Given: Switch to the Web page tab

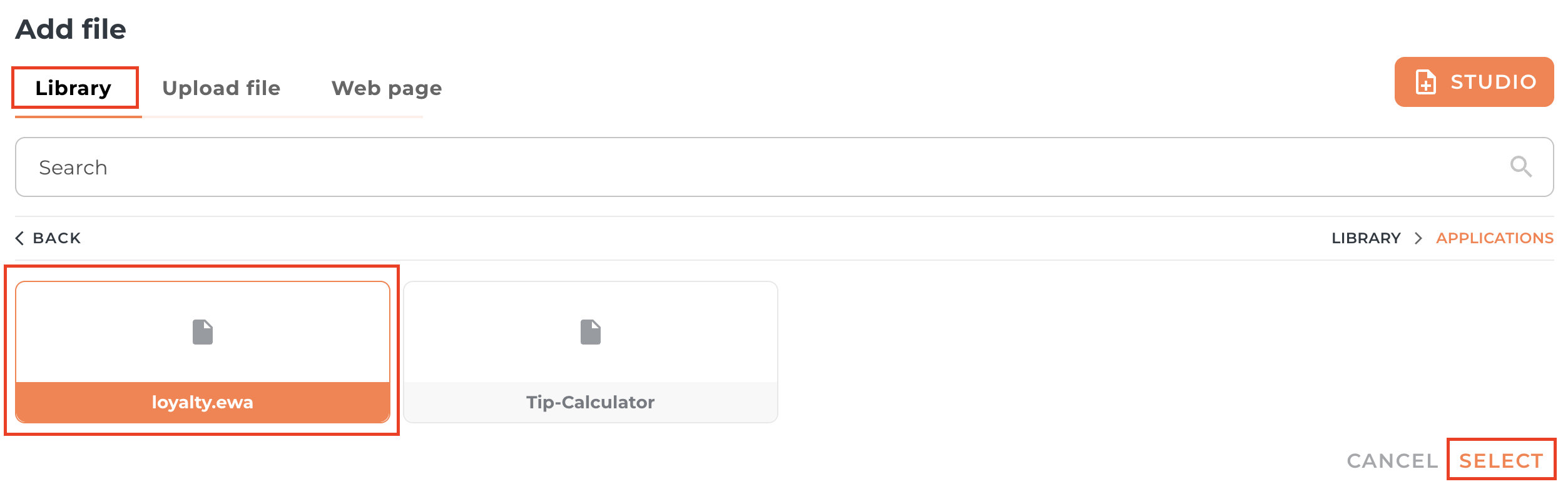Looking at the screenshot, I should (386, 88).
